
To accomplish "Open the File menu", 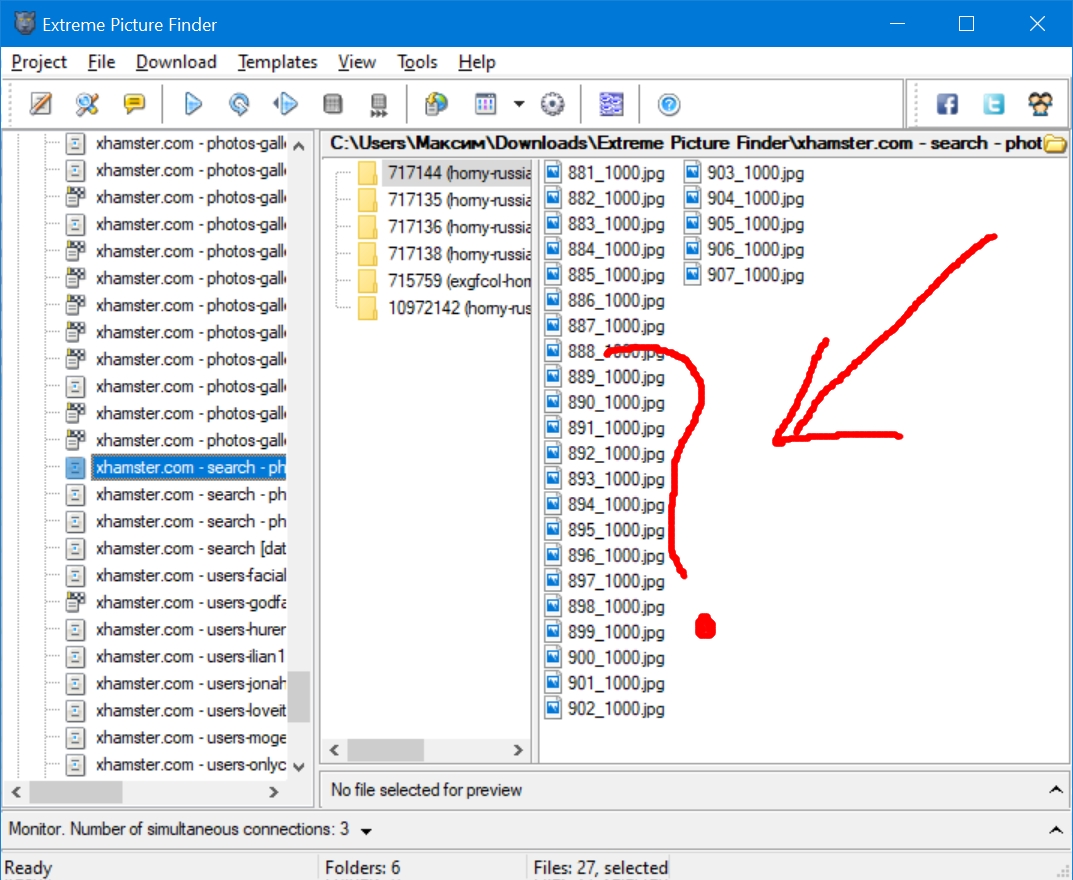I will pyautogui.click(x=101, y=62).
